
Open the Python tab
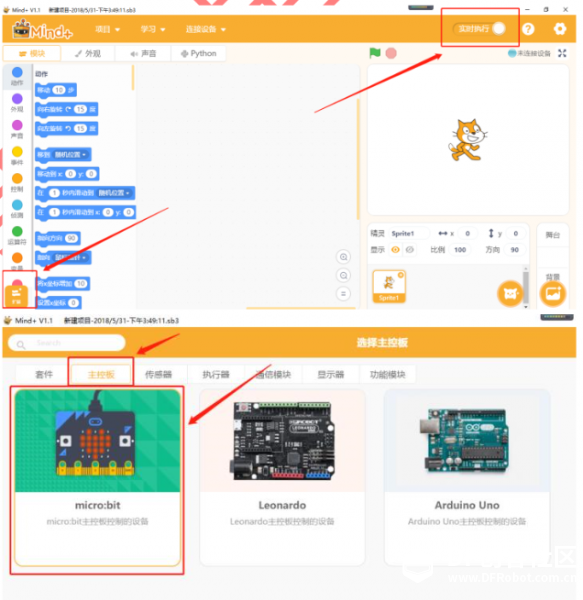[x=199, y=54]
